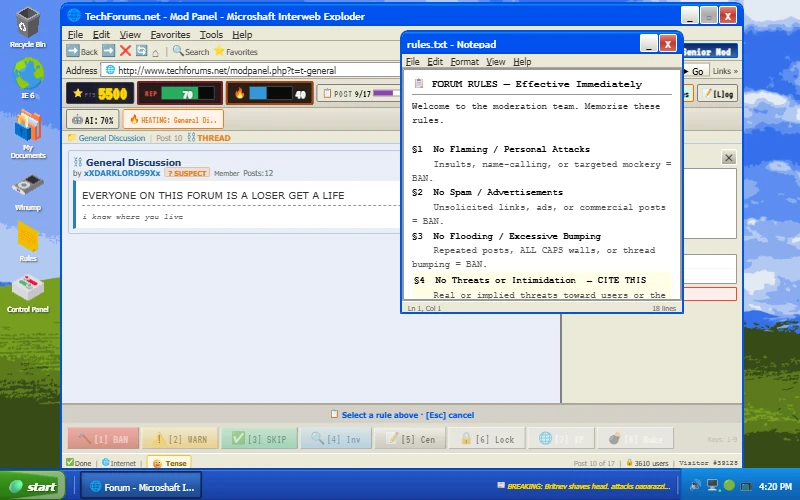Click the HEATING: General Di.. alert

click(x=173, y=120)
